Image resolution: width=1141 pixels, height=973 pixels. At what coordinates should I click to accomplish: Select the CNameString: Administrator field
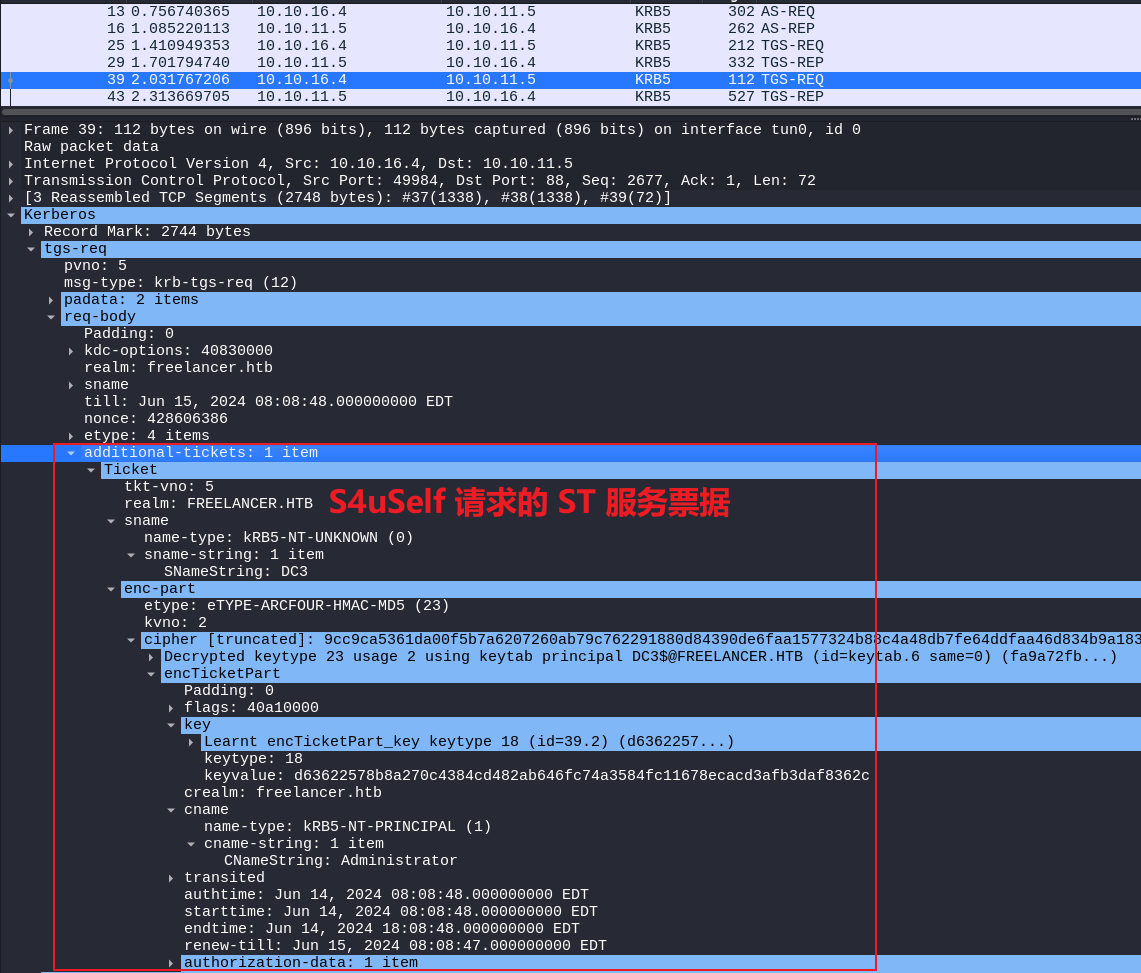tap(340, 861)
